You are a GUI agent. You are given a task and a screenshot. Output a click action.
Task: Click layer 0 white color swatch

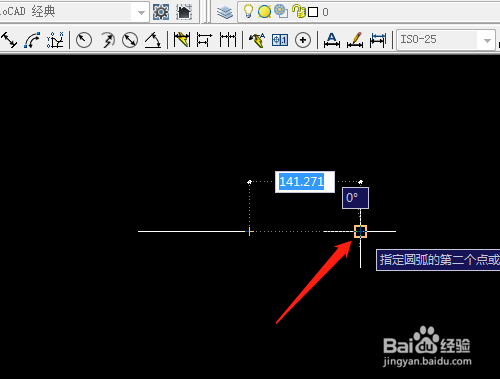tap(313, 12)
